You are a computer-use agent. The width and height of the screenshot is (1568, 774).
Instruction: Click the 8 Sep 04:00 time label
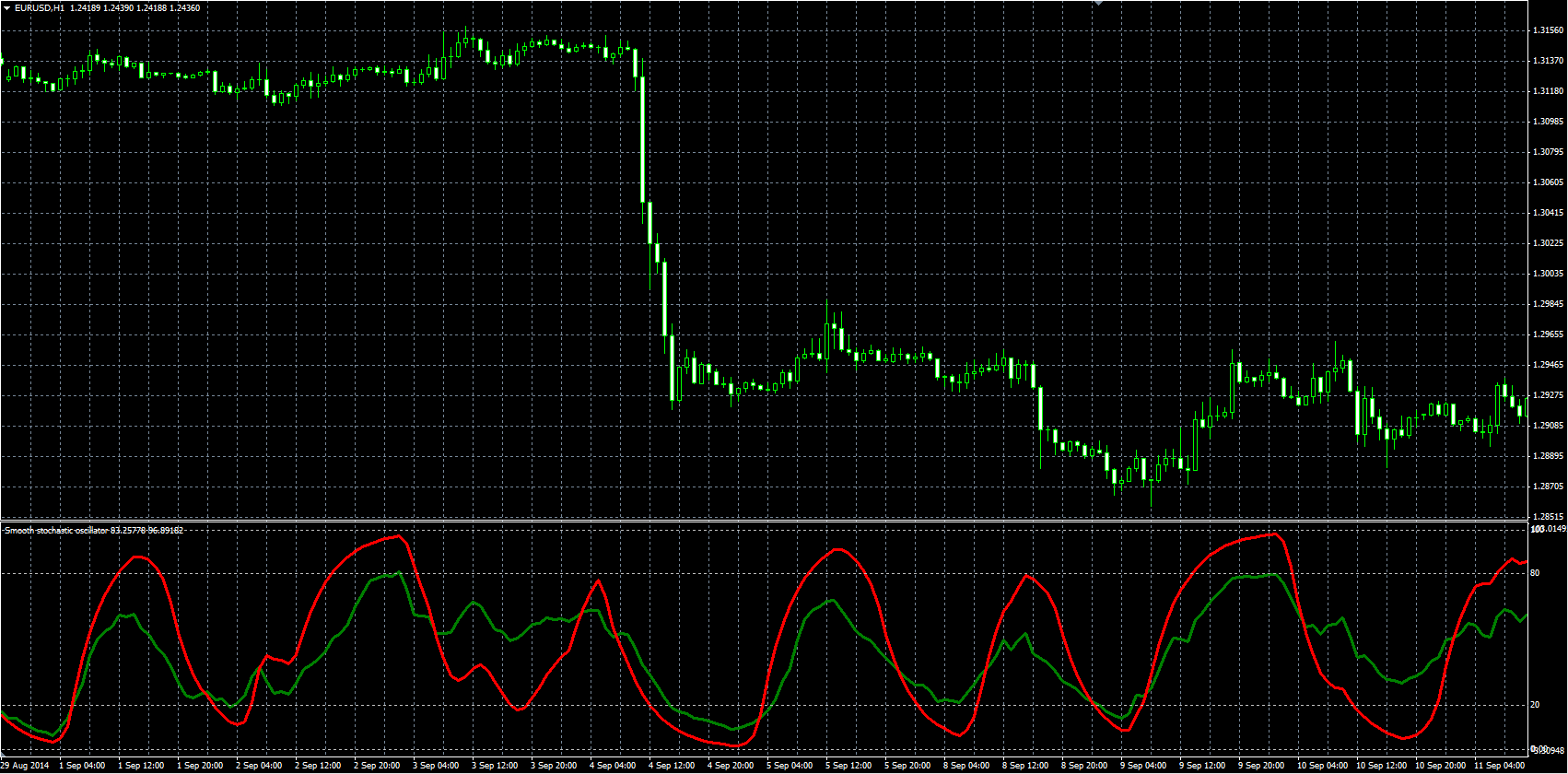click(x=966, y=766)
